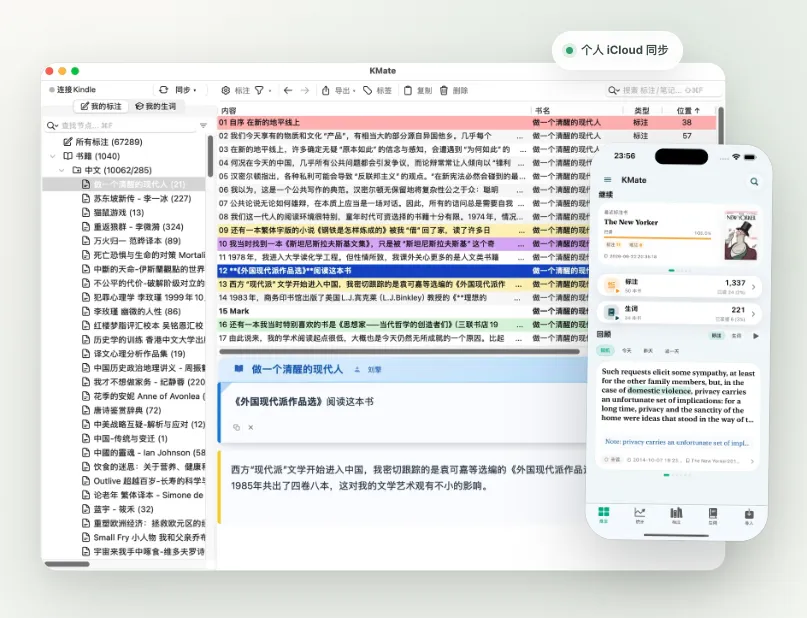Select blue row 12 外国现代派作品选

point(403,271)
